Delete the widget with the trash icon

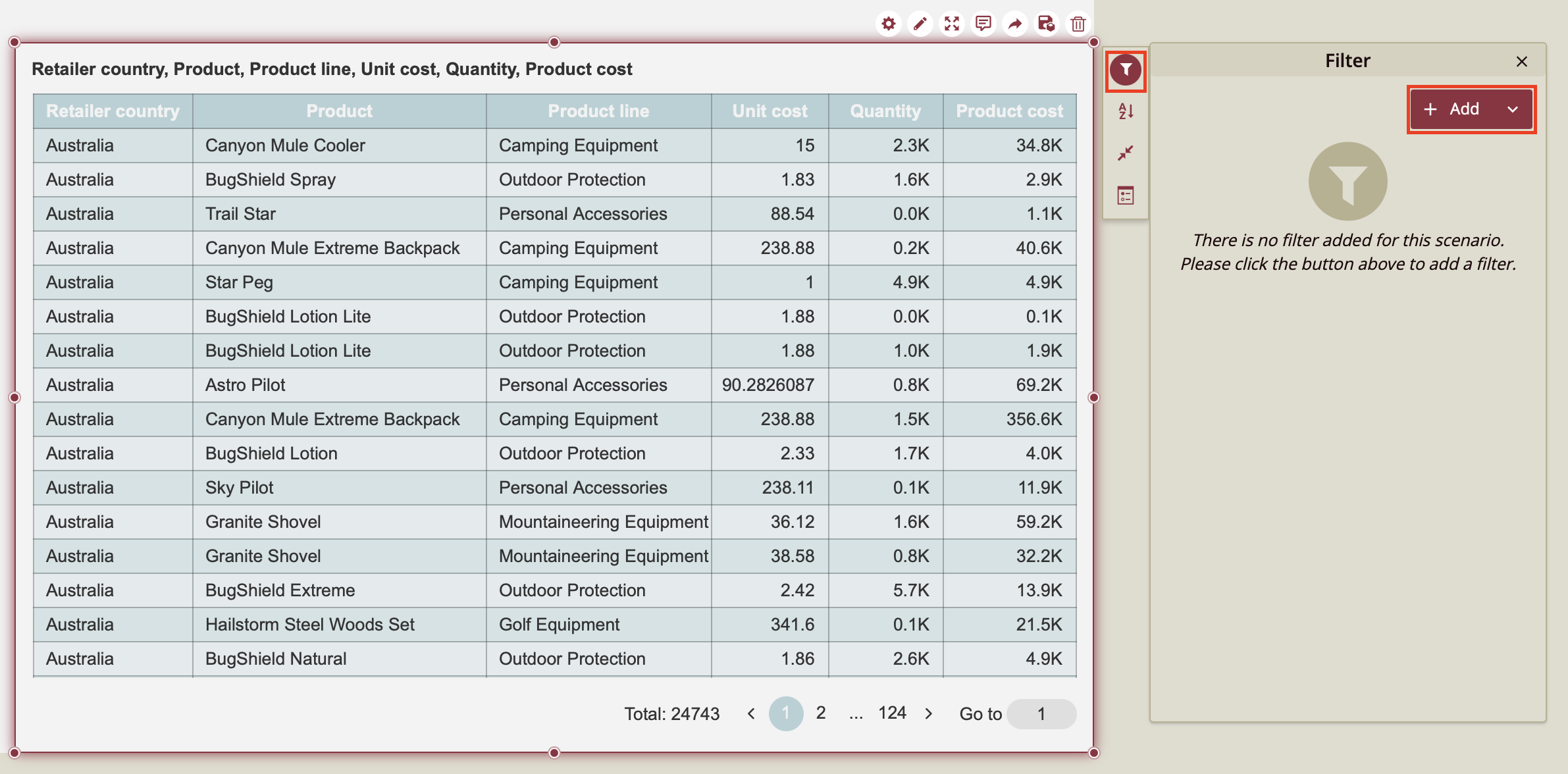(x=1078, y=24)
